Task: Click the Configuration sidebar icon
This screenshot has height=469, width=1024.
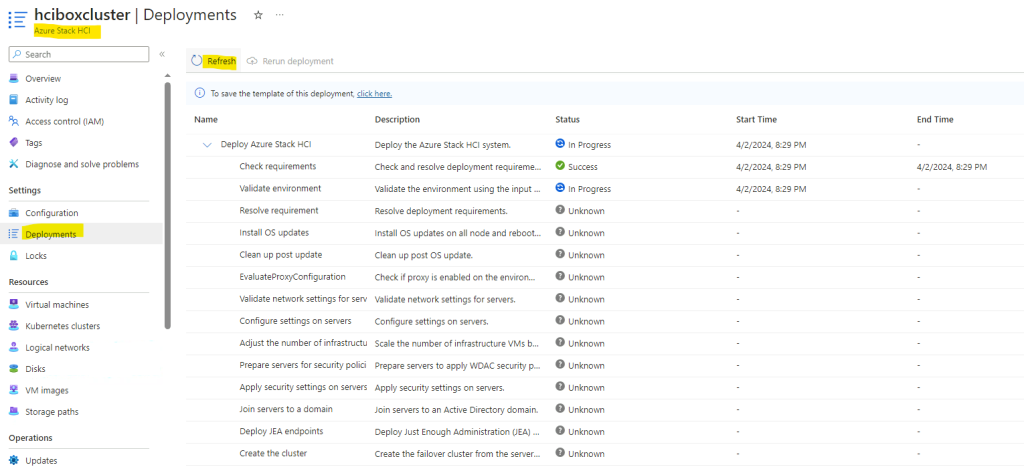Action: click(x=14, y=213)
